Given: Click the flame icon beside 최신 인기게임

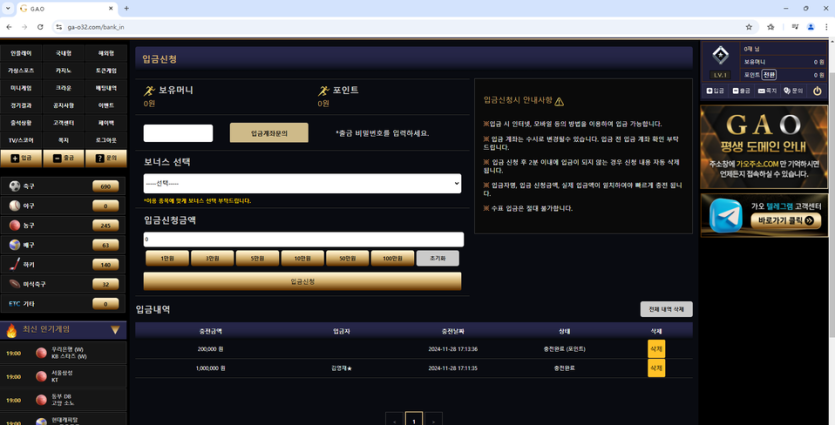Looking at the screenshot, I should 11,330.
